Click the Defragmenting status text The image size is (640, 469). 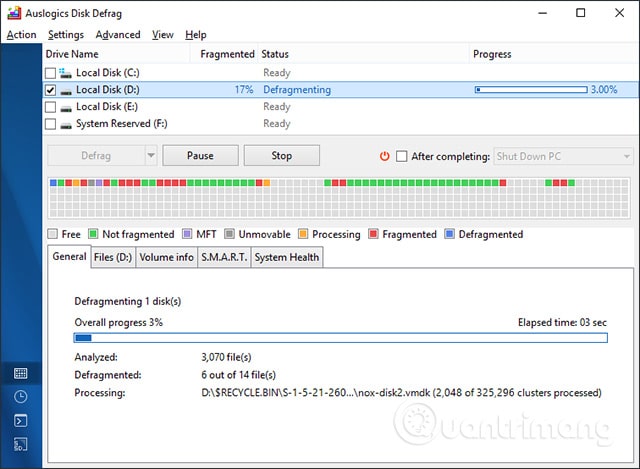(297, 90)
